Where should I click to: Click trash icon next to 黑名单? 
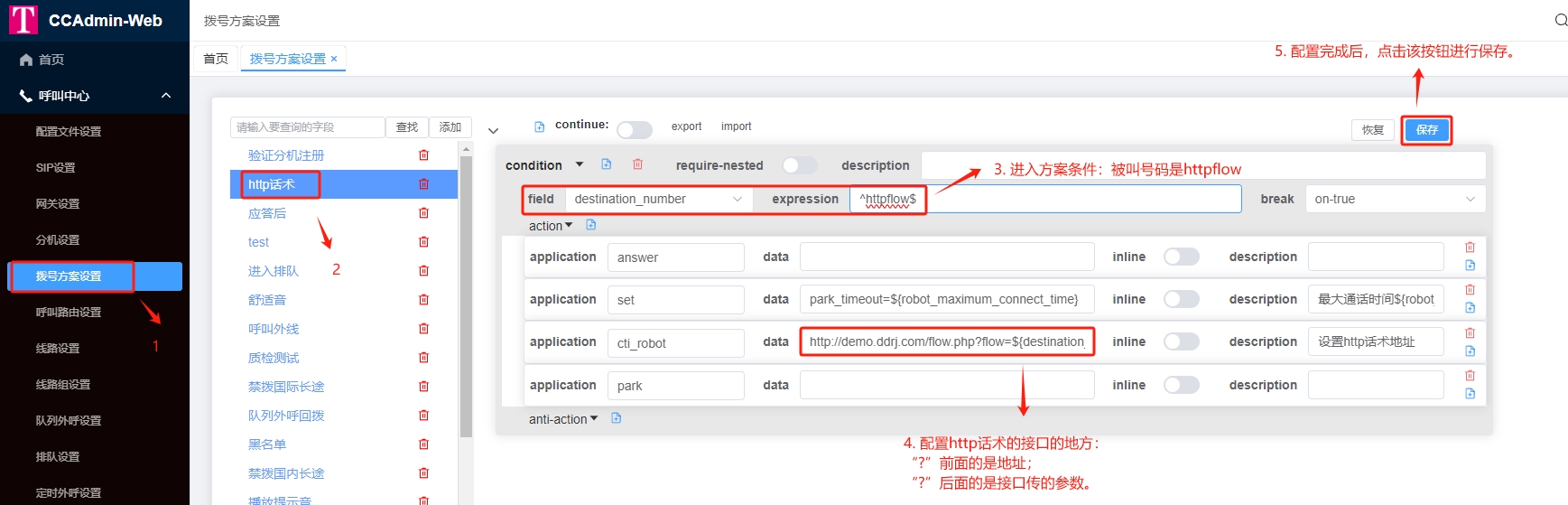pyautogui.click(x=423, y=444)
